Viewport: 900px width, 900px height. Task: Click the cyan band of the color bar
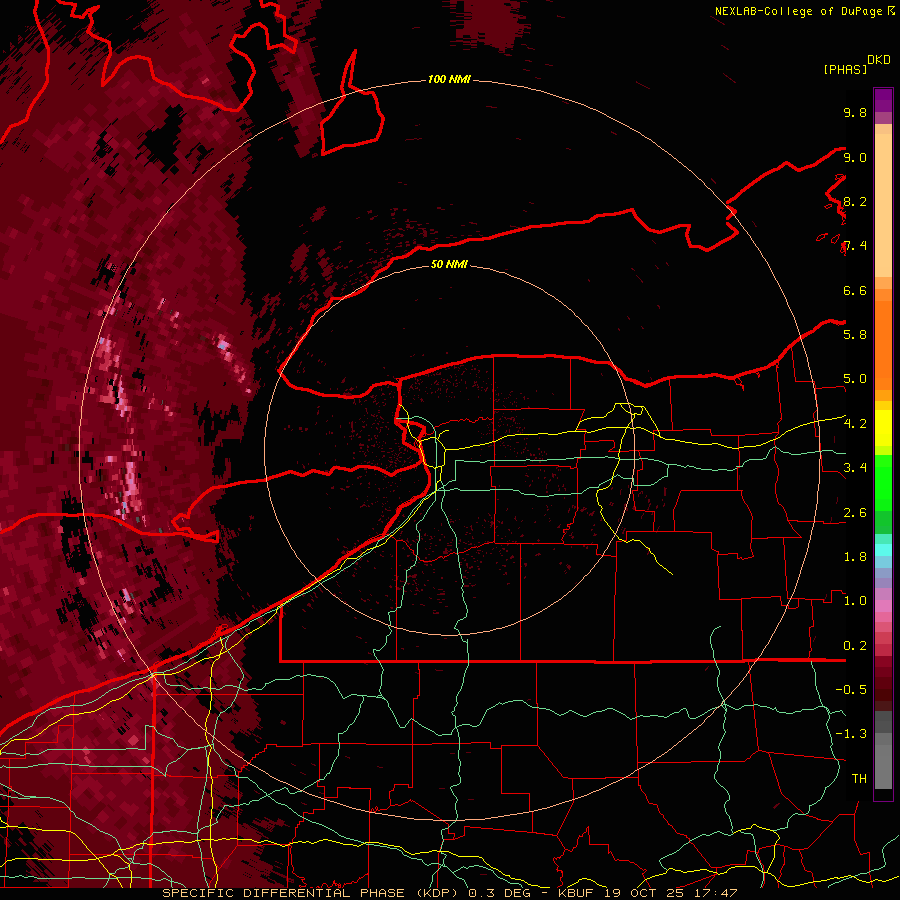tap(883, 550)
